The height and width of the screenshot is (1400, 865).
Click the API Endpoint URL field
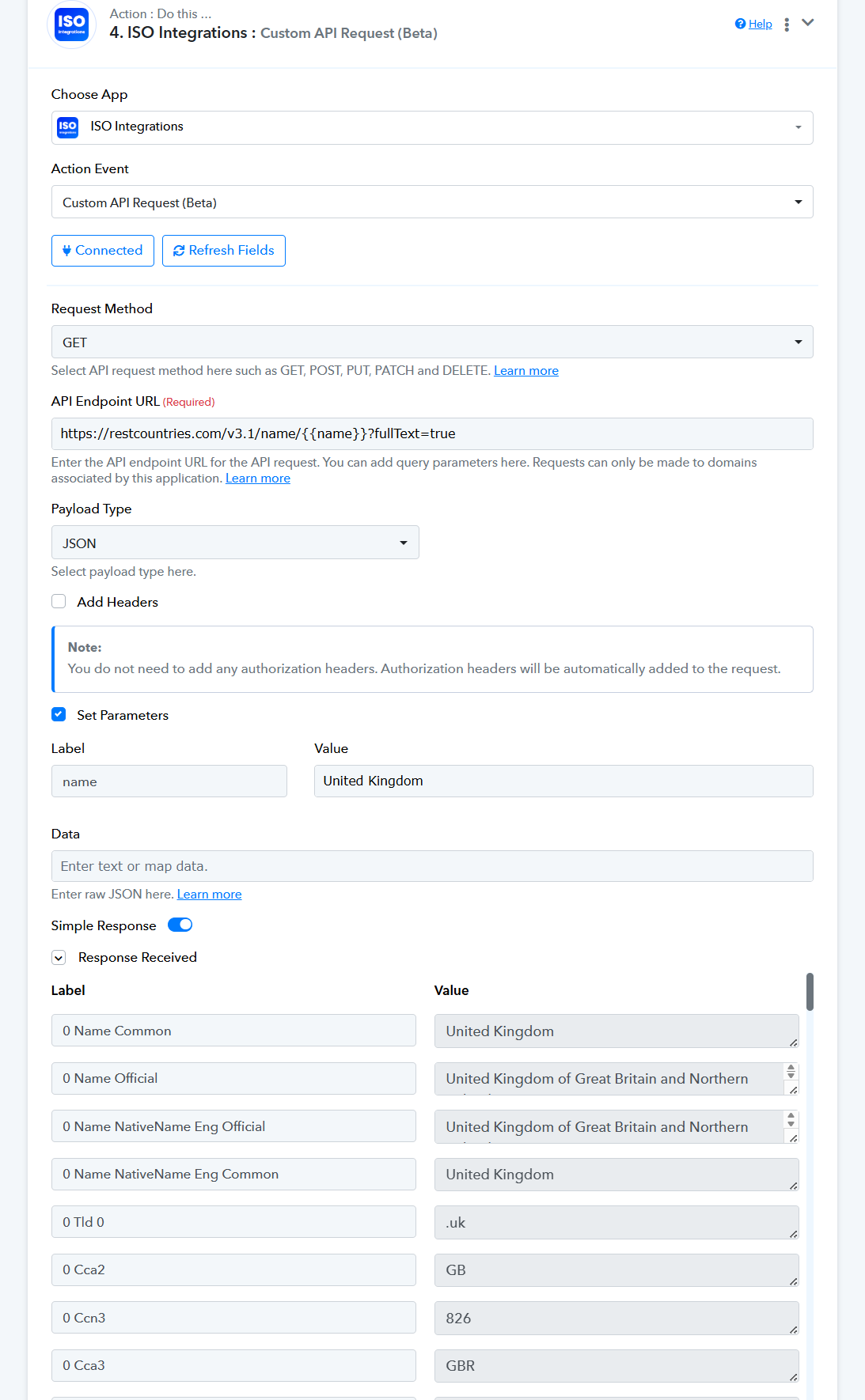432,433
